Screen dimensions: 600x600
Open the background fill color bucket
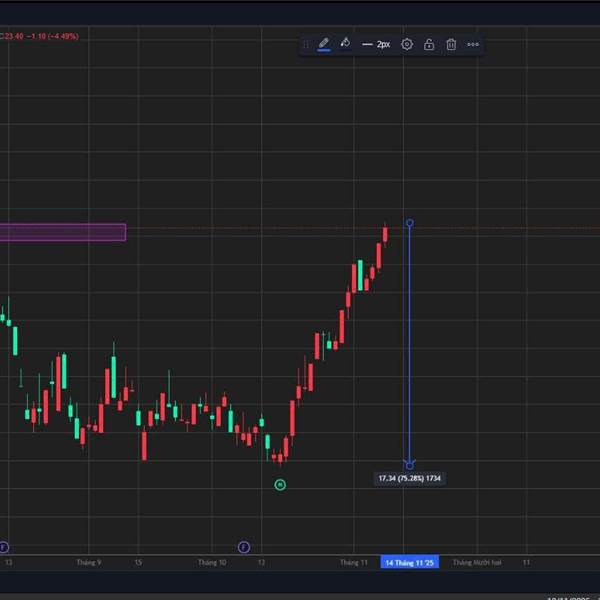345,43
